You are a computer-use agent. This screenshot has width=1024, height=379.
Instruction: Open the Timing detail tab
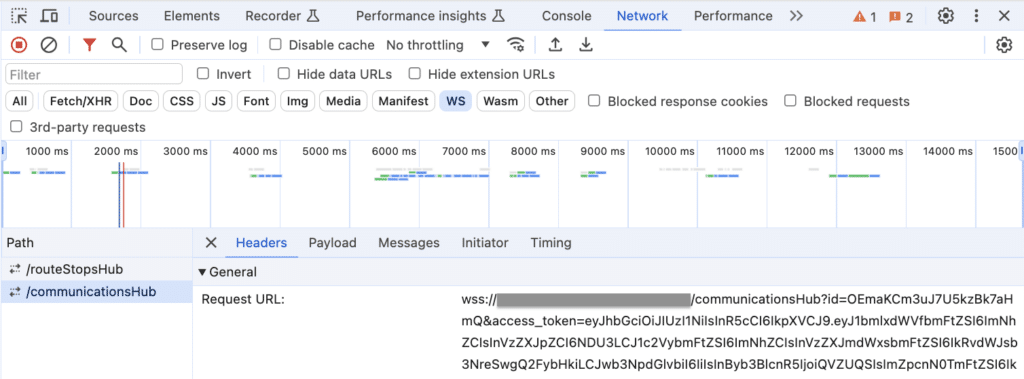coord(551,243)
